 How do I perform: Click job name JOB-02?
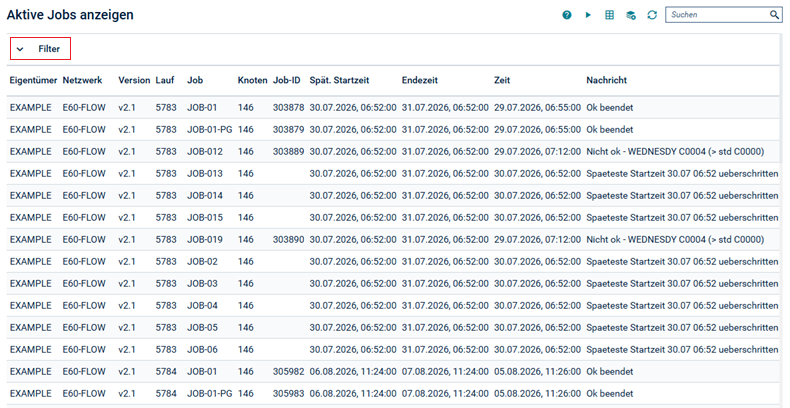tap(203, 261)
